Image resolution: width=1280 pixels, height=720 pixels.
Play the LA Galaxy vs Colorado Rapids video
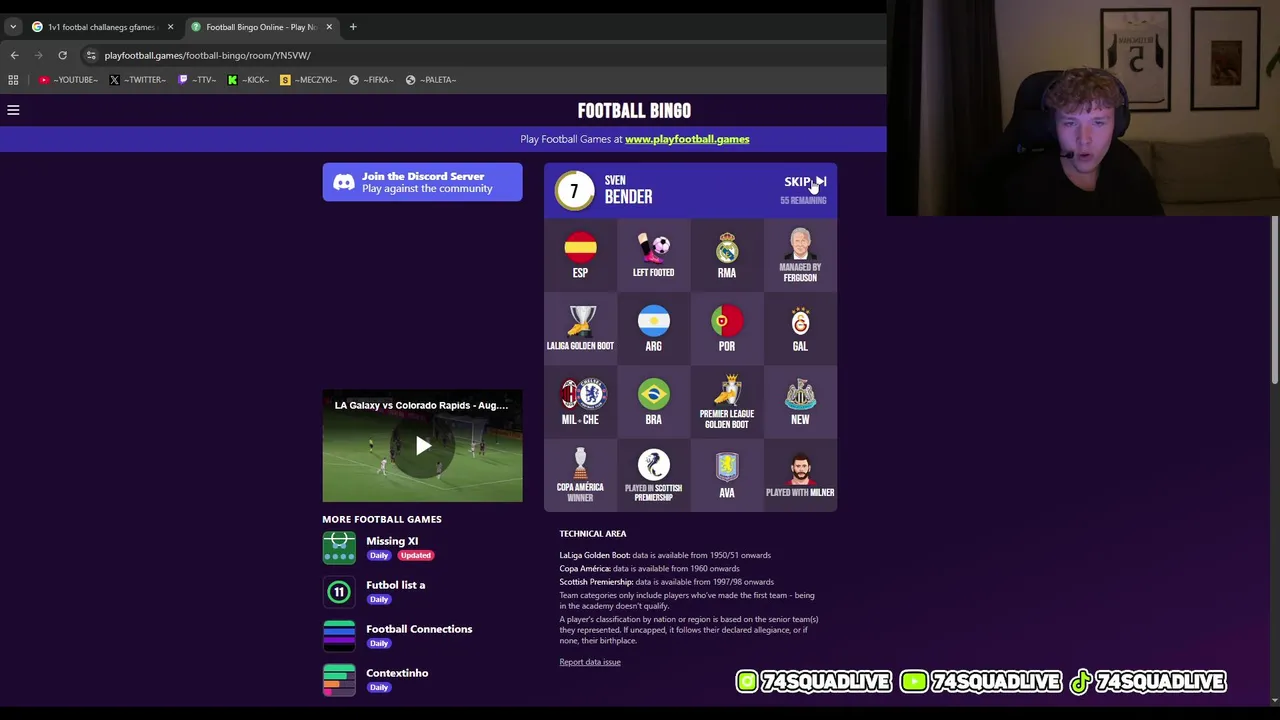pos(422,446)
